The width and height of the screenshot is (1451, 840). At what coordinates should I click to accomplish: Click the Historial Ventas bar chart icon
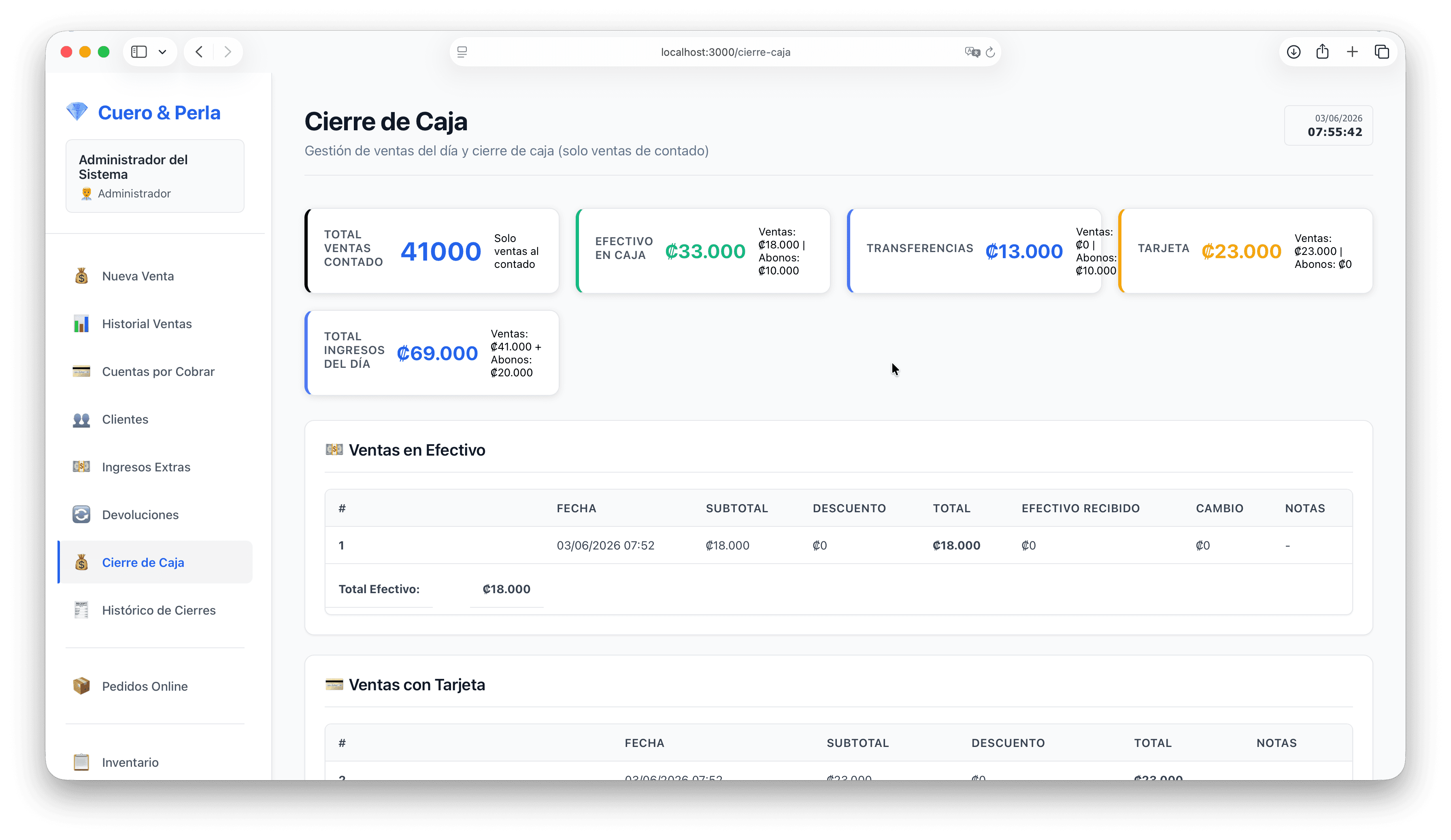tap(81, 324)
